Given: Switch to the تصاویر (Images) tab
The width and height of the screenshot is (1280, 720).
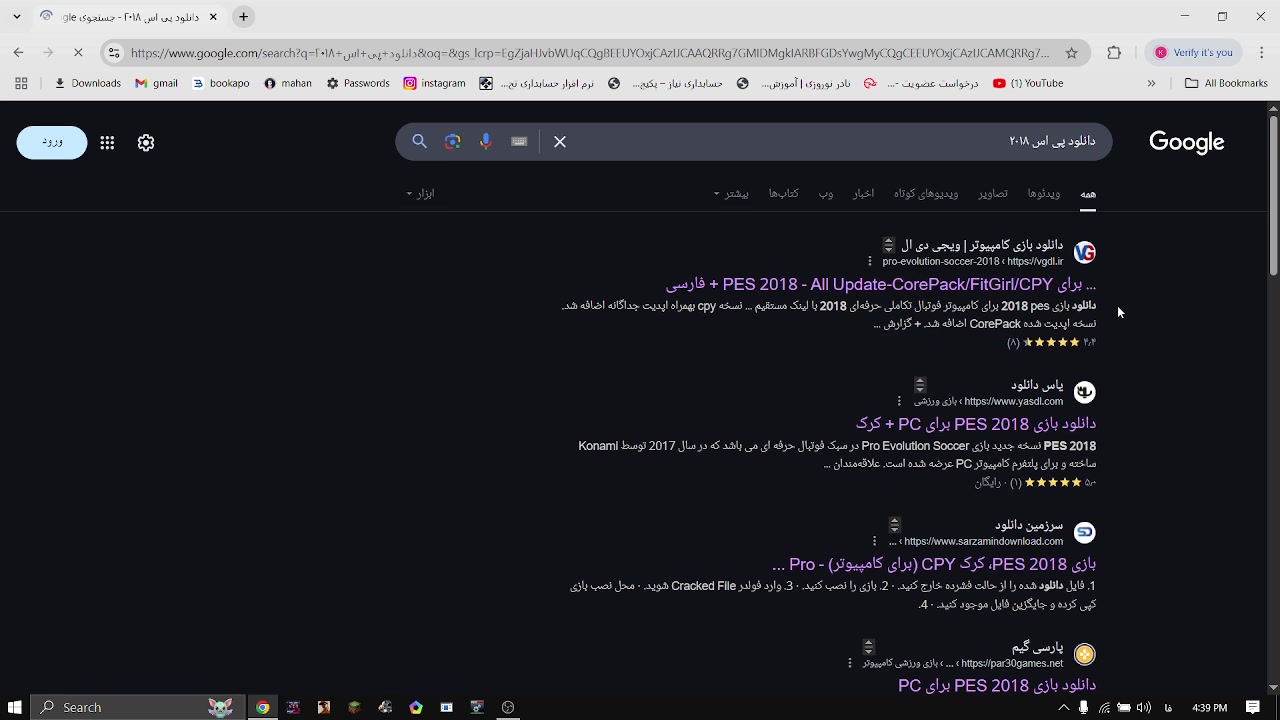Looking at the screenshot, I should tap(993, 194).
